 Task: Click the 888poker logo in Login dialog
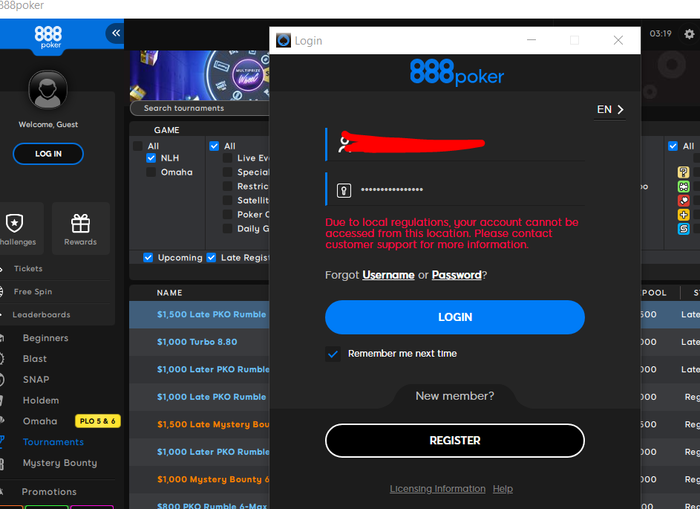click(x=457, y=73)
